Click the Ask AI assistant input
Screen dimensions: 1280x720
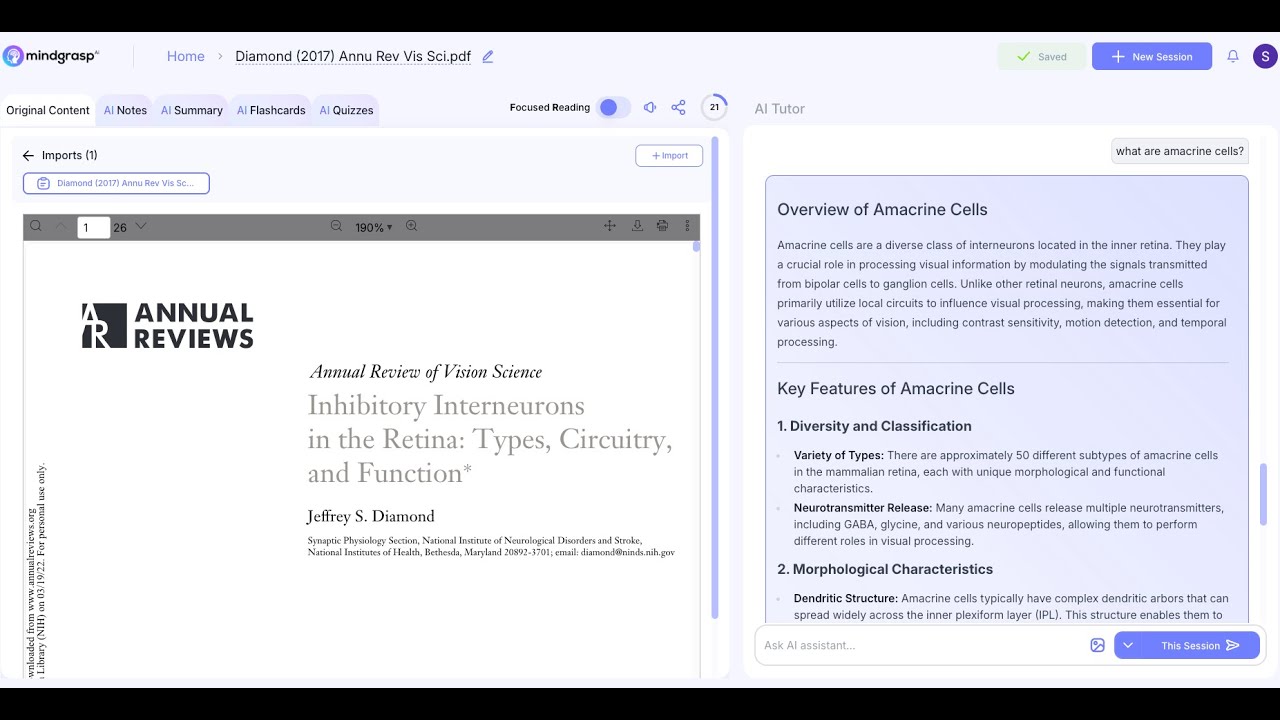[x=920, y=645]
